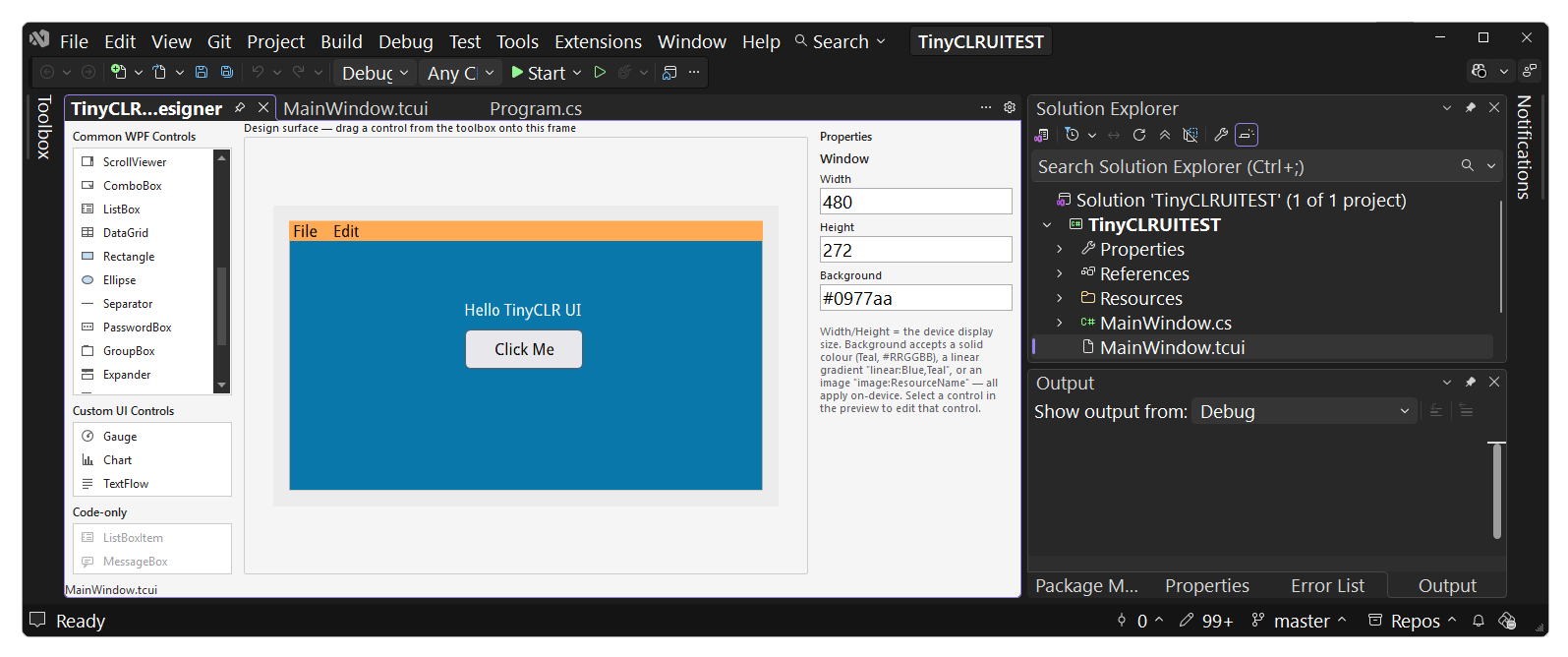The image size is (1568, 657).
Task: Toggle Show All Files in Solution Explorer
Action: (x=1191, y=135)
